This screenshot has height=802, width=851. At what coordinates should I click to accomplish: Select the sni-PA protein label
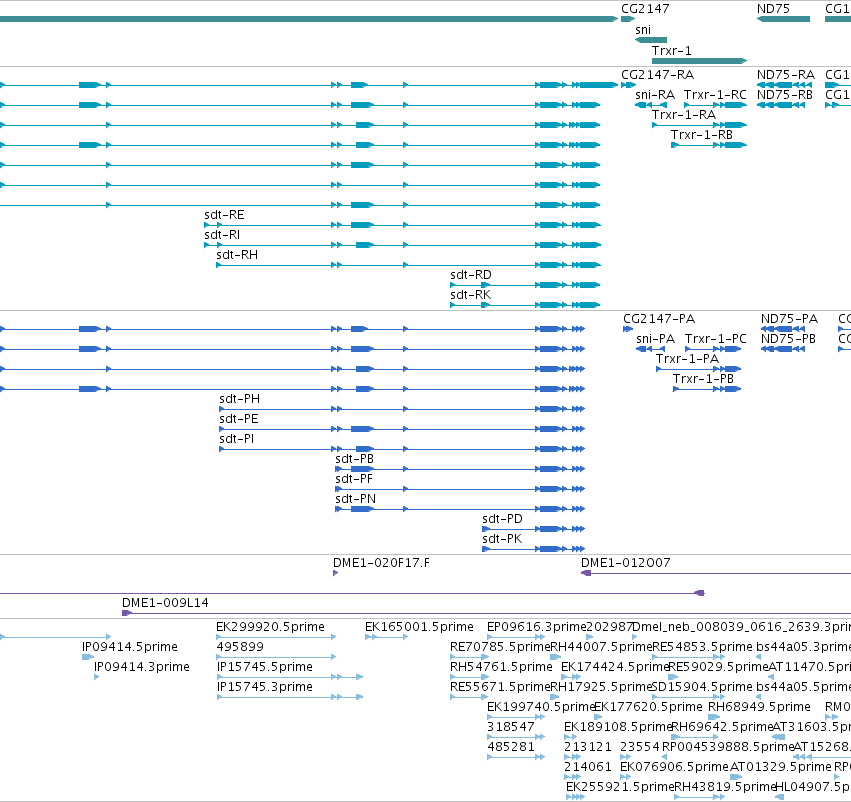click(x=656, y=339)
